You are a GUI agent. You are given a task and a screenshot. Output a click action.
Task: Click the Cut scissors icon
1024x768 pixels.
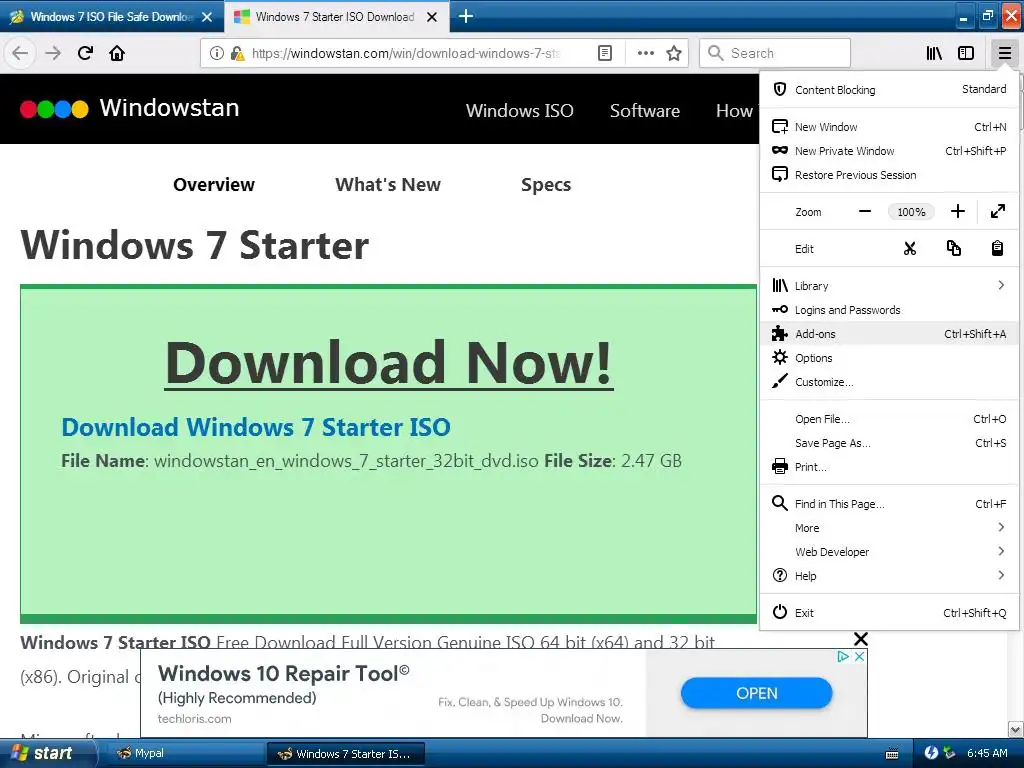click(910, 248)
